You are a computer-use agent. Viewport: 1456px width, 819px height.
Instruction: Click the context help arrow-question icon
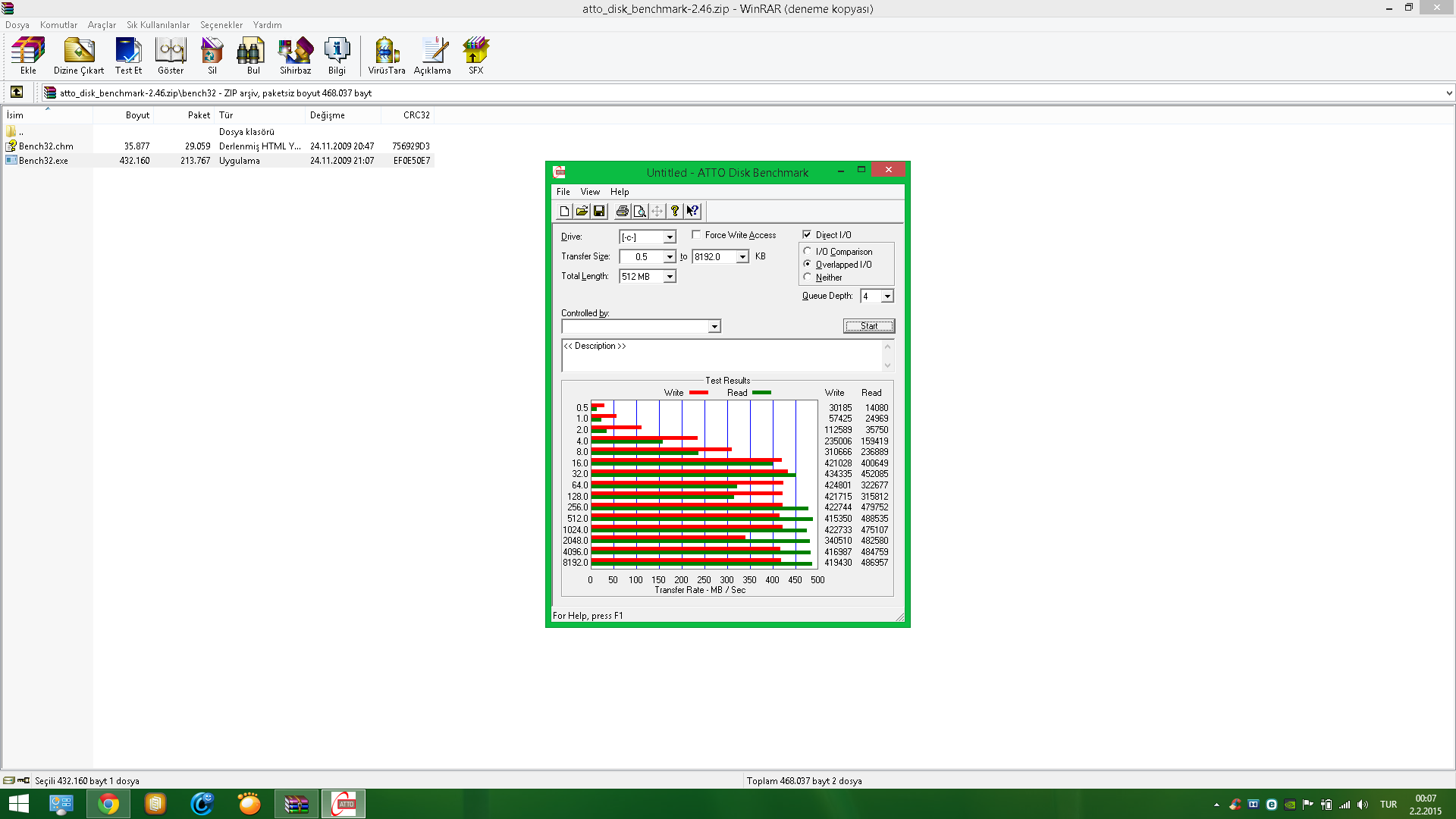(x=692, y=212)
